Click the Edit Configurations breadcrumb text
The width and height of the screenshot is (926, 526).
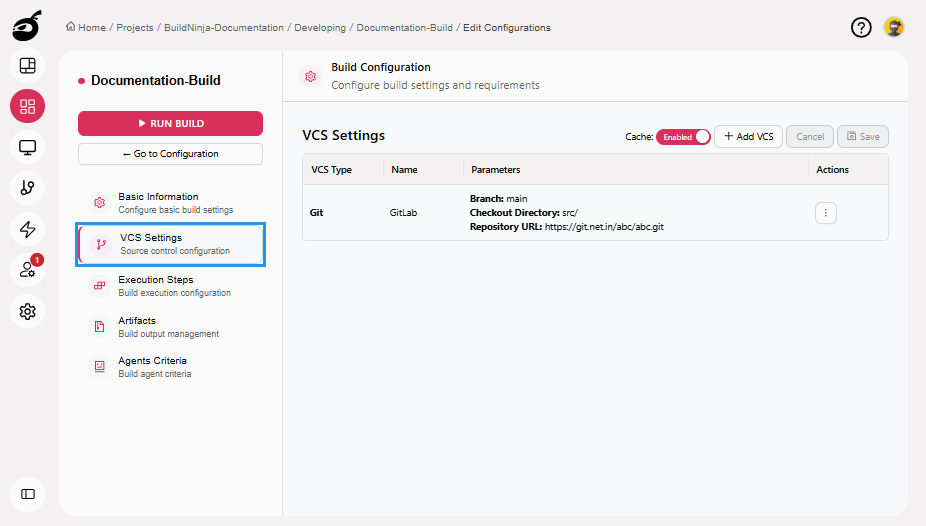(x=507, y=28)
